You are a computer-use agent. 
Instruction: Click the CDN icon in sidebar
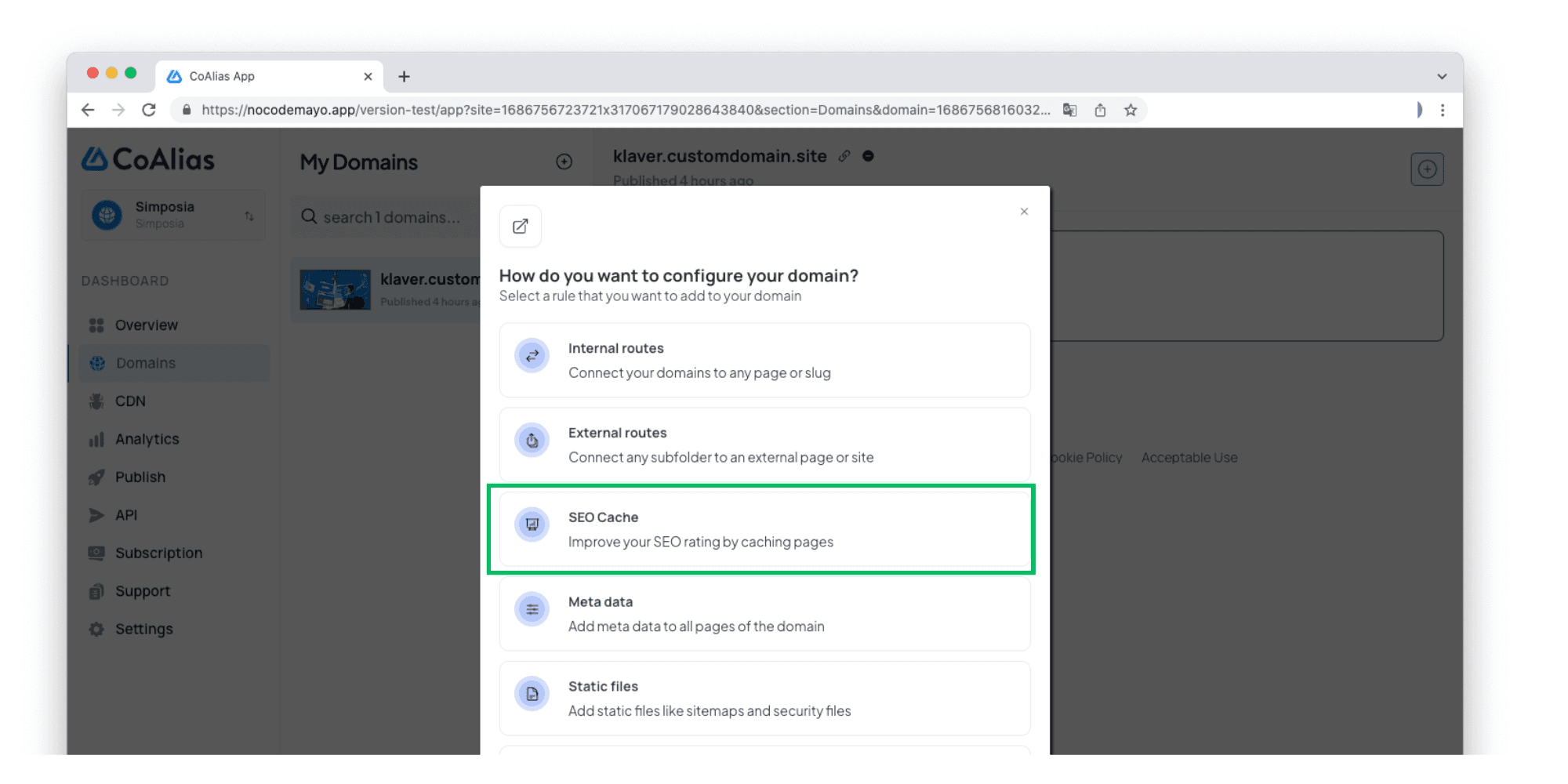[96, 401]
